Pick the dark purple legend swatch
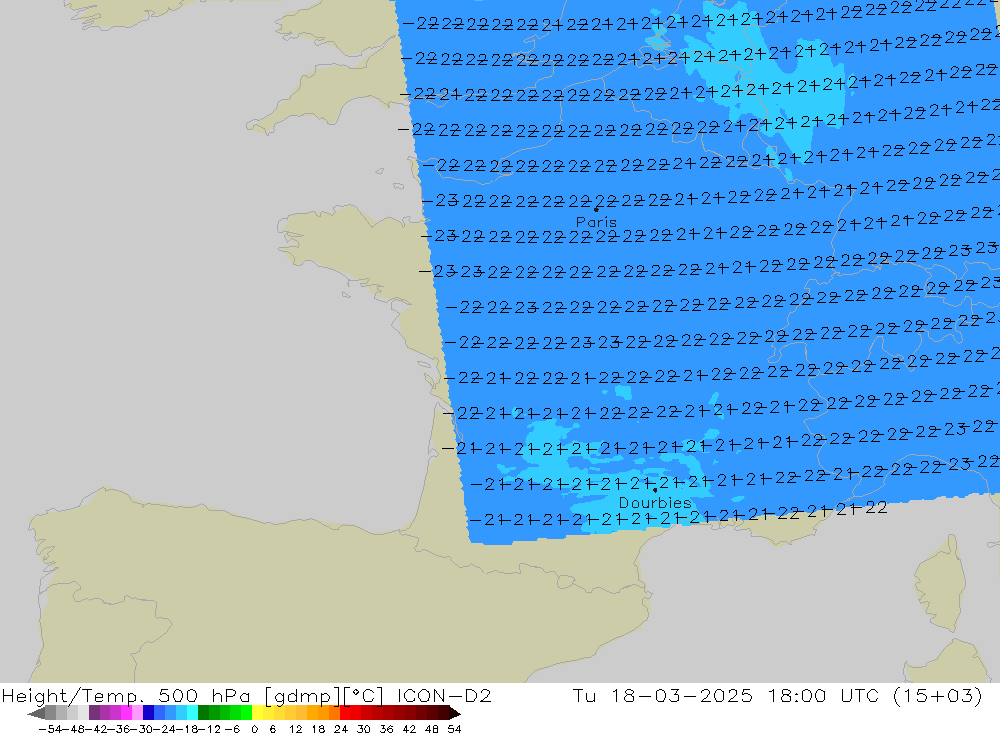Image resolution: width=1000 pixels, height=733 pixels. 94,713
